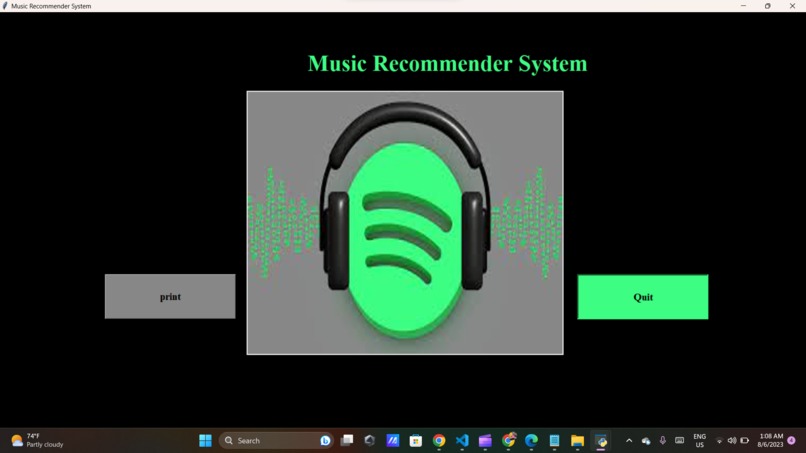Click the green Quit button
This screenshot has width=806, height=453.
click(643, 297)
